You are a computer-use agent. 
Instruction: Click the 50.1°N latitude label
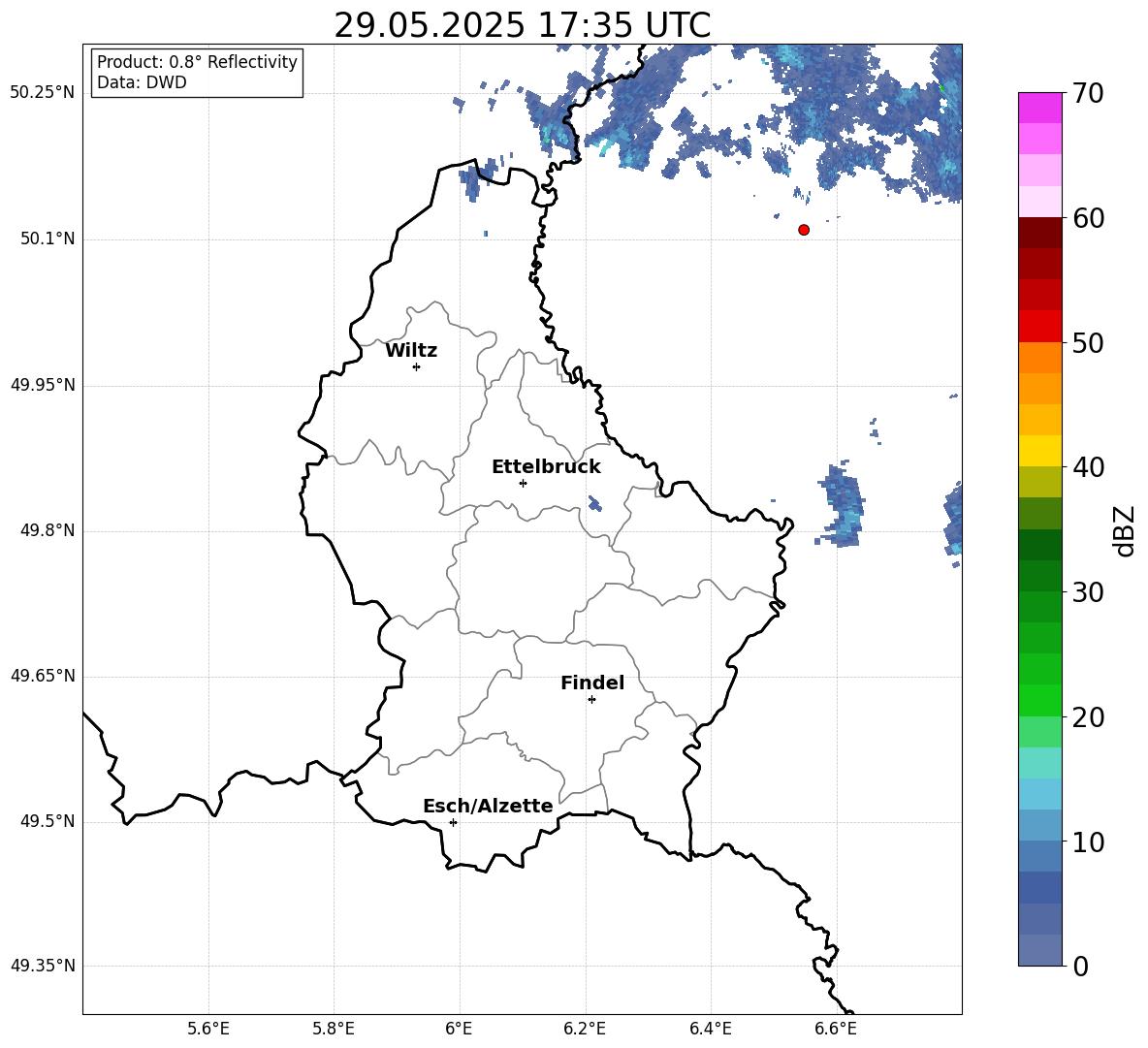48,238
